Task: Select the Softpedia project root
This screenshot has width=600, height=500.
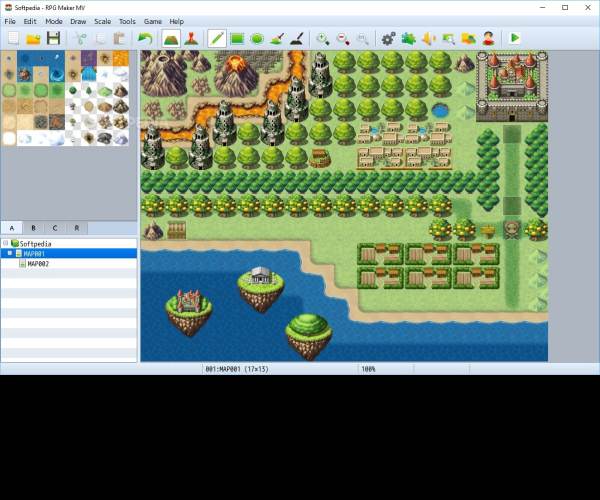Action: tap(35, 244)
